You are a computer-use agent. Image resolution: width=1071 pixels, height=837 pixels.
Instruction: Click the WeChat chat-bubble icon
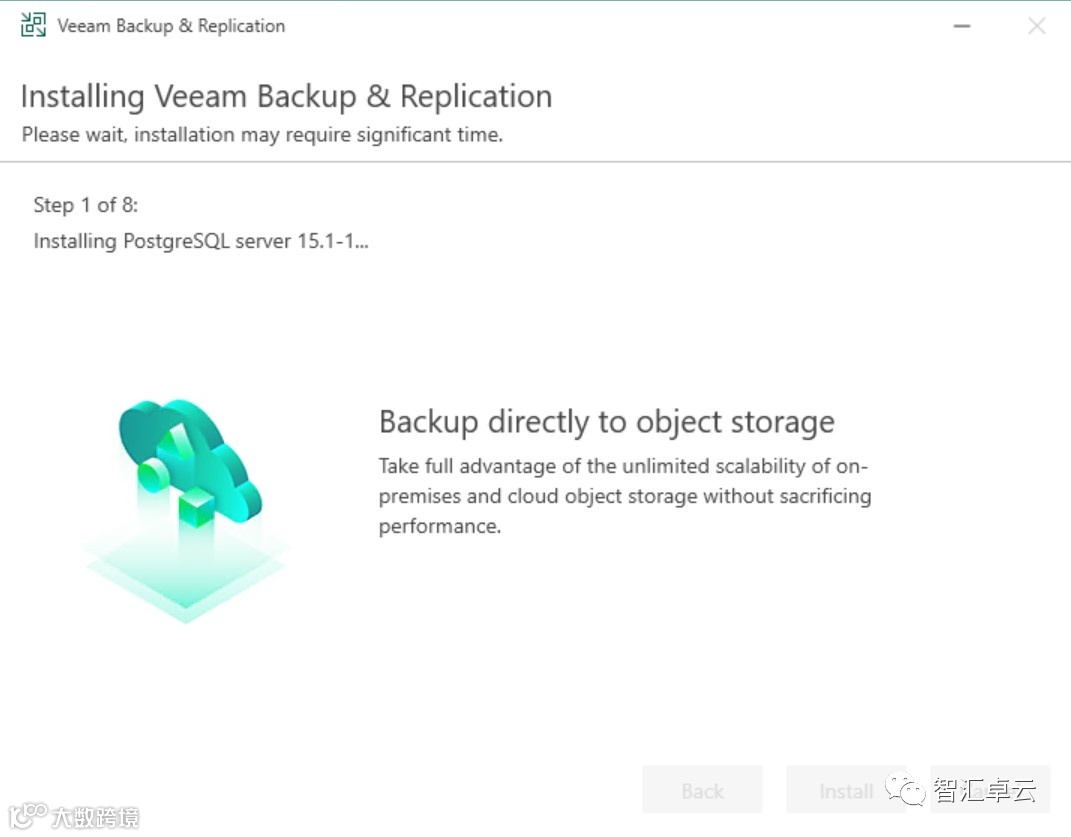point(910,791)
